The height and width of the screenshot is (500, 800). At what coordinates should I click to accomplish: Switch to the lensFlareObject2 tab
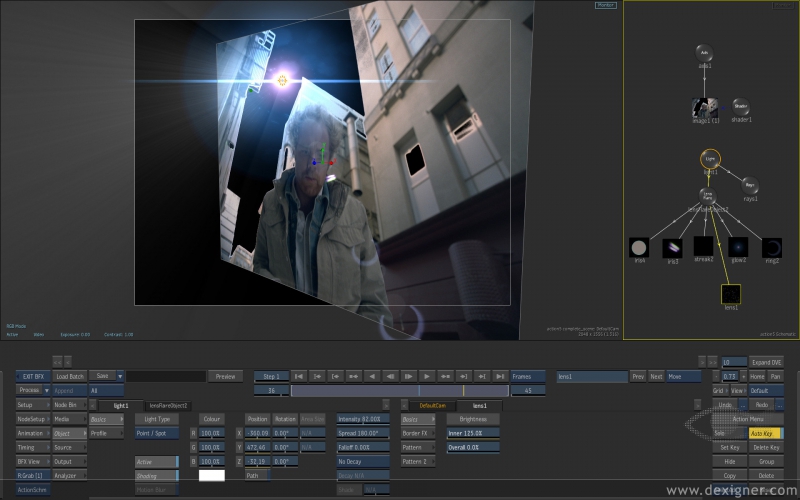[x=168, y=406]
